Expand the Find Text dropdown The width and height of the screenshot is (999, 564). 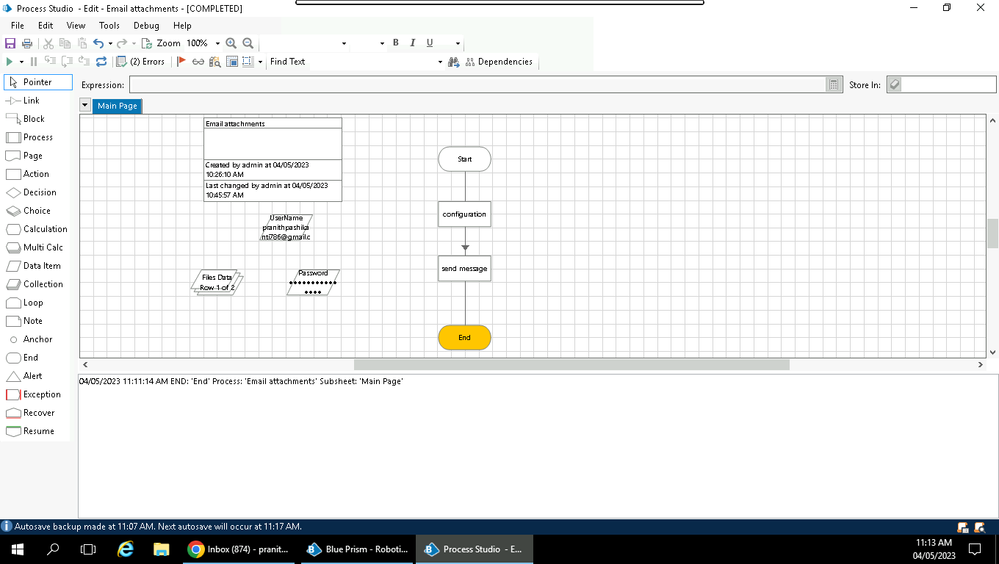(439, 62)
